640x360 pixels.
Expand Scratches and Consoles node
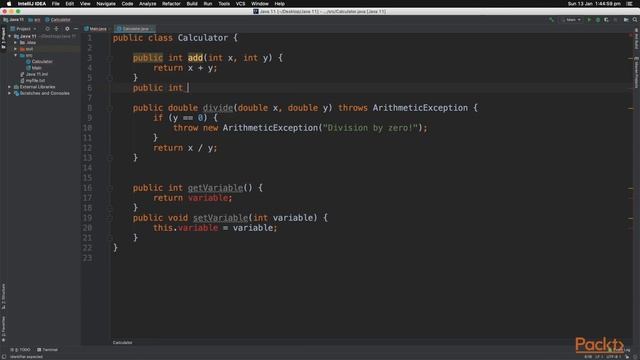(x=10, y=93)
